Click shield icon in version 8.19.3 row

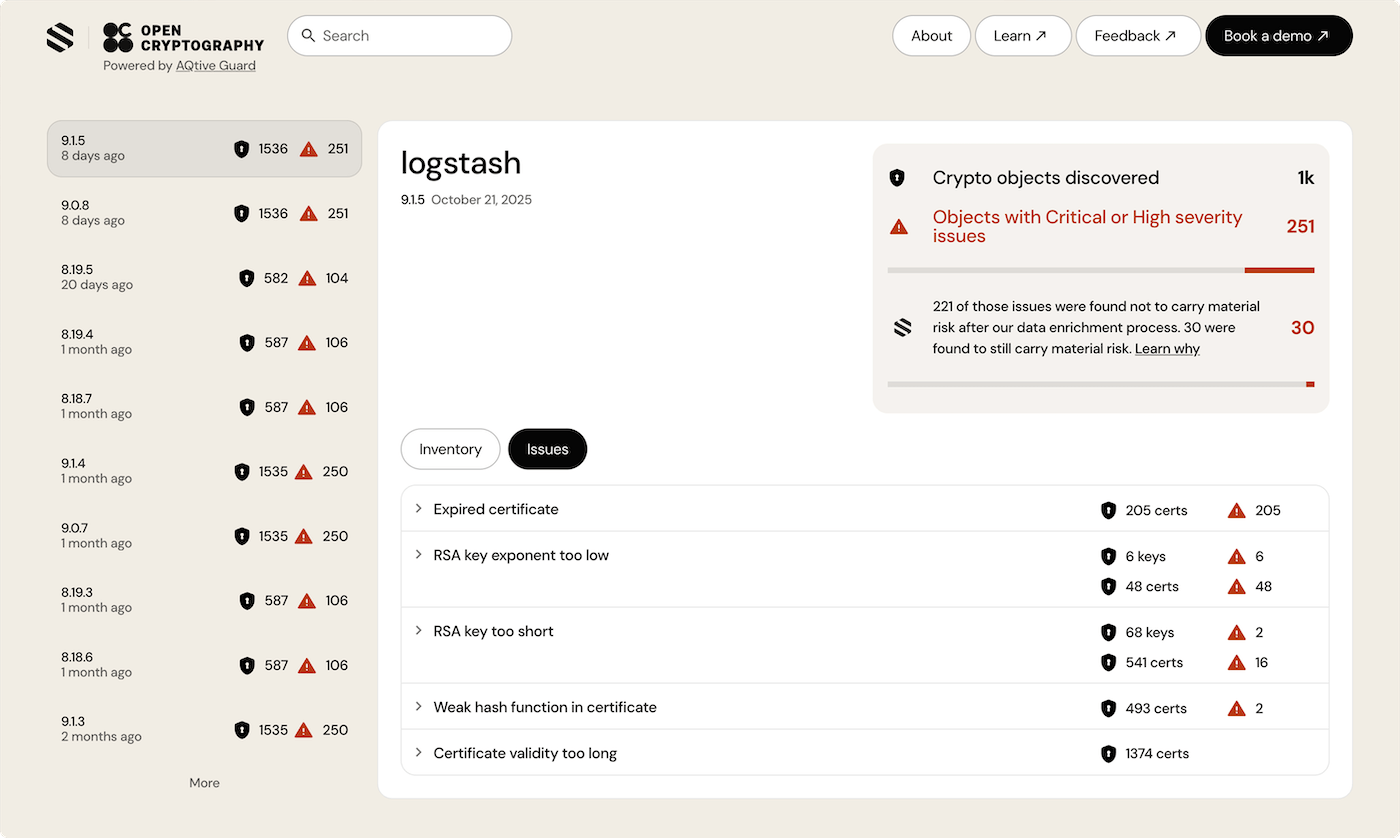(x=247, y=600)
